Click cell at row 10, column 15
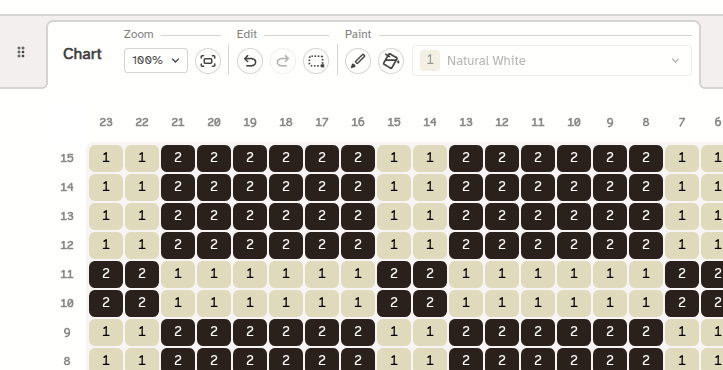This screenshot has height=370, width=723. tap(394, 303)
